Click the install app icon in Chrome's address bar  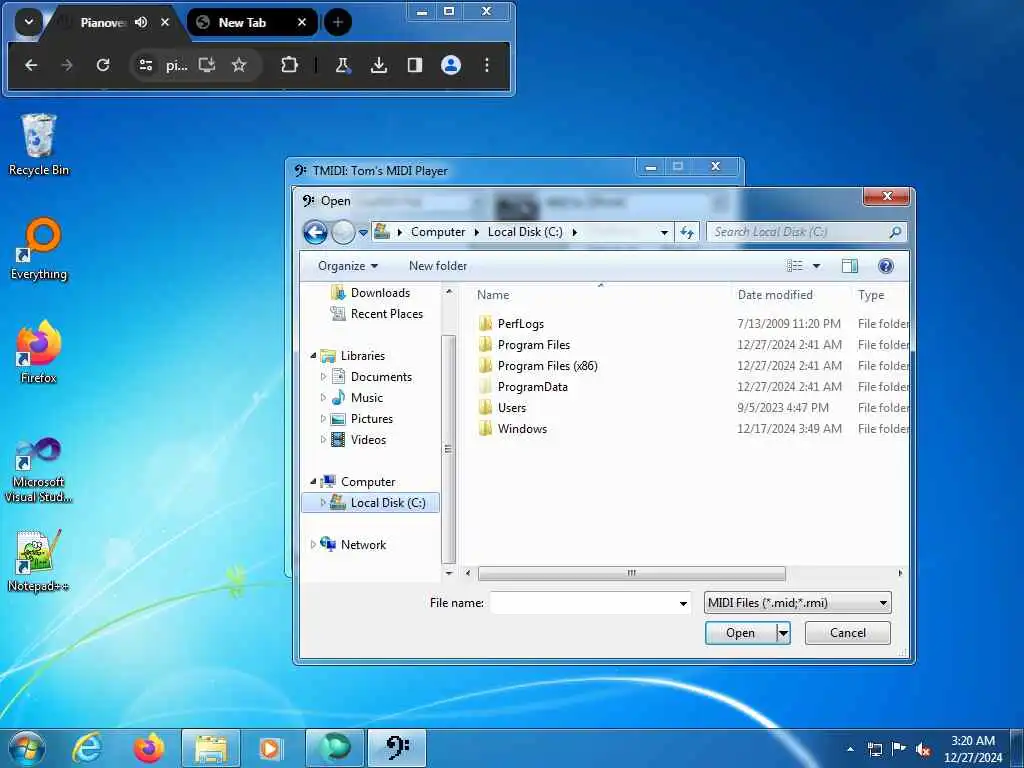click(207, 65)
